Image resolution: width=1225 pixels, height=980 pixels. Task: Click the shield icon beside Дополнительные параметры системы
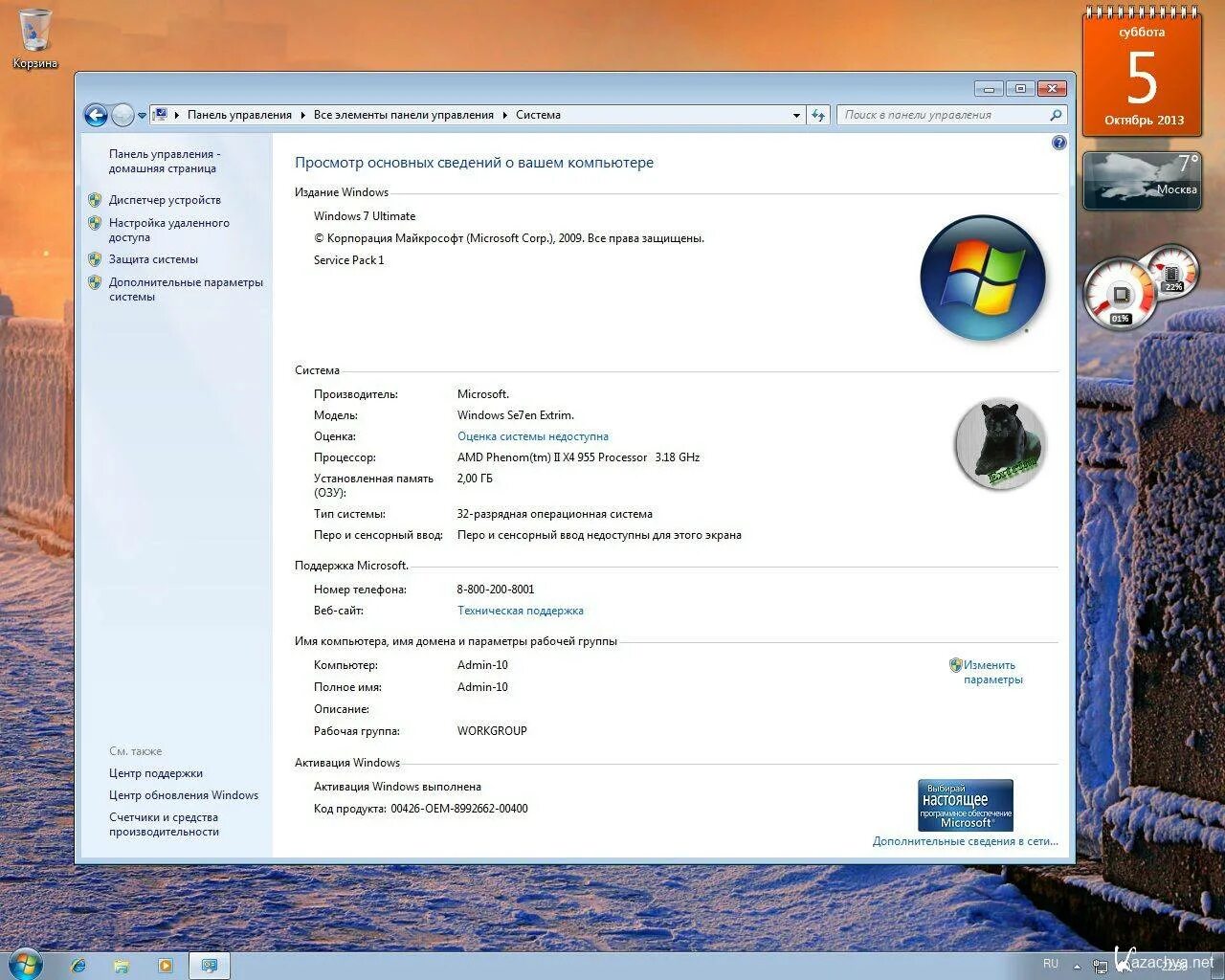(x=95, y=282)
